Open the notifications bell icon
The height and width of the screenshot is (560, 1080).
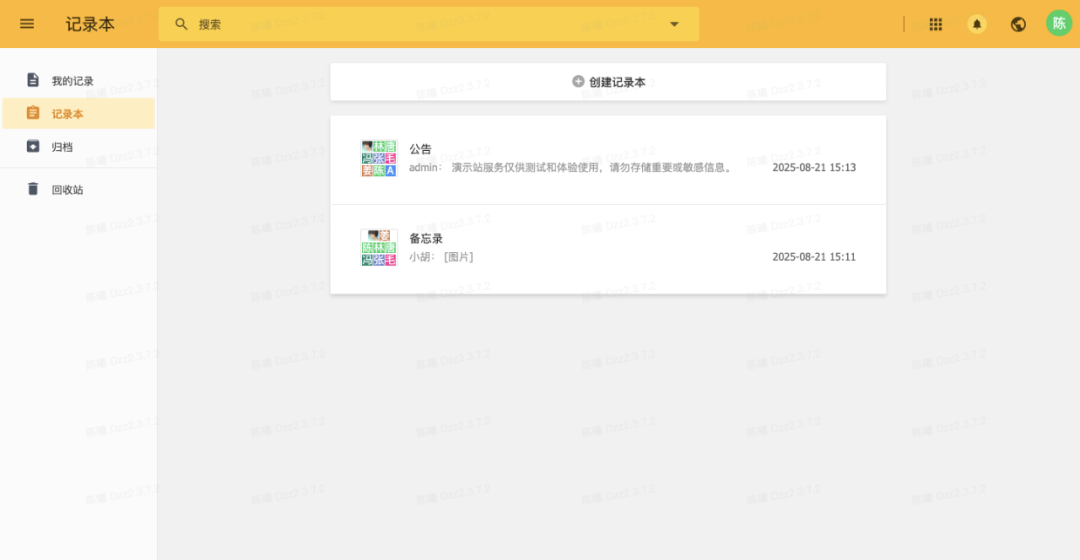(977, 24)
